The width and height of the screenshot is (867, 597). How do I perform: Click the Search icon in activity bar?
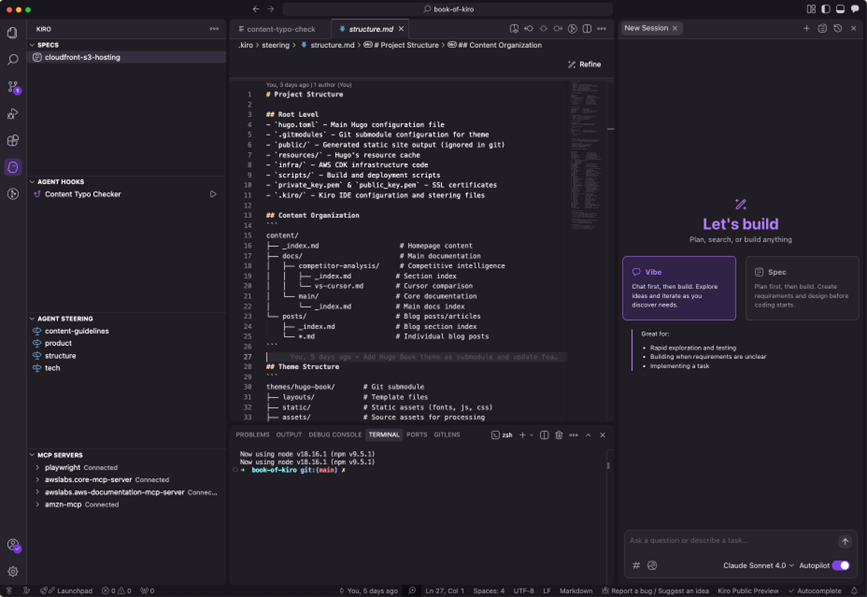(x=13, y=60)
